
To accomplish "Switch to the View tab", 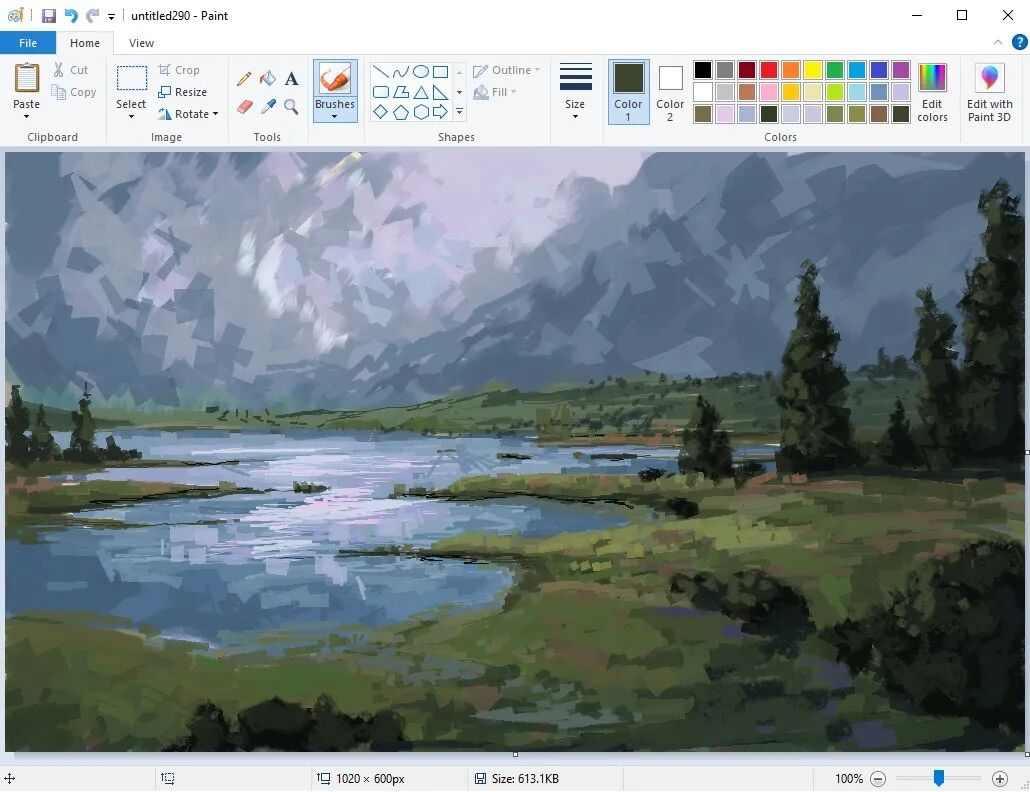I will click(141, 43).
